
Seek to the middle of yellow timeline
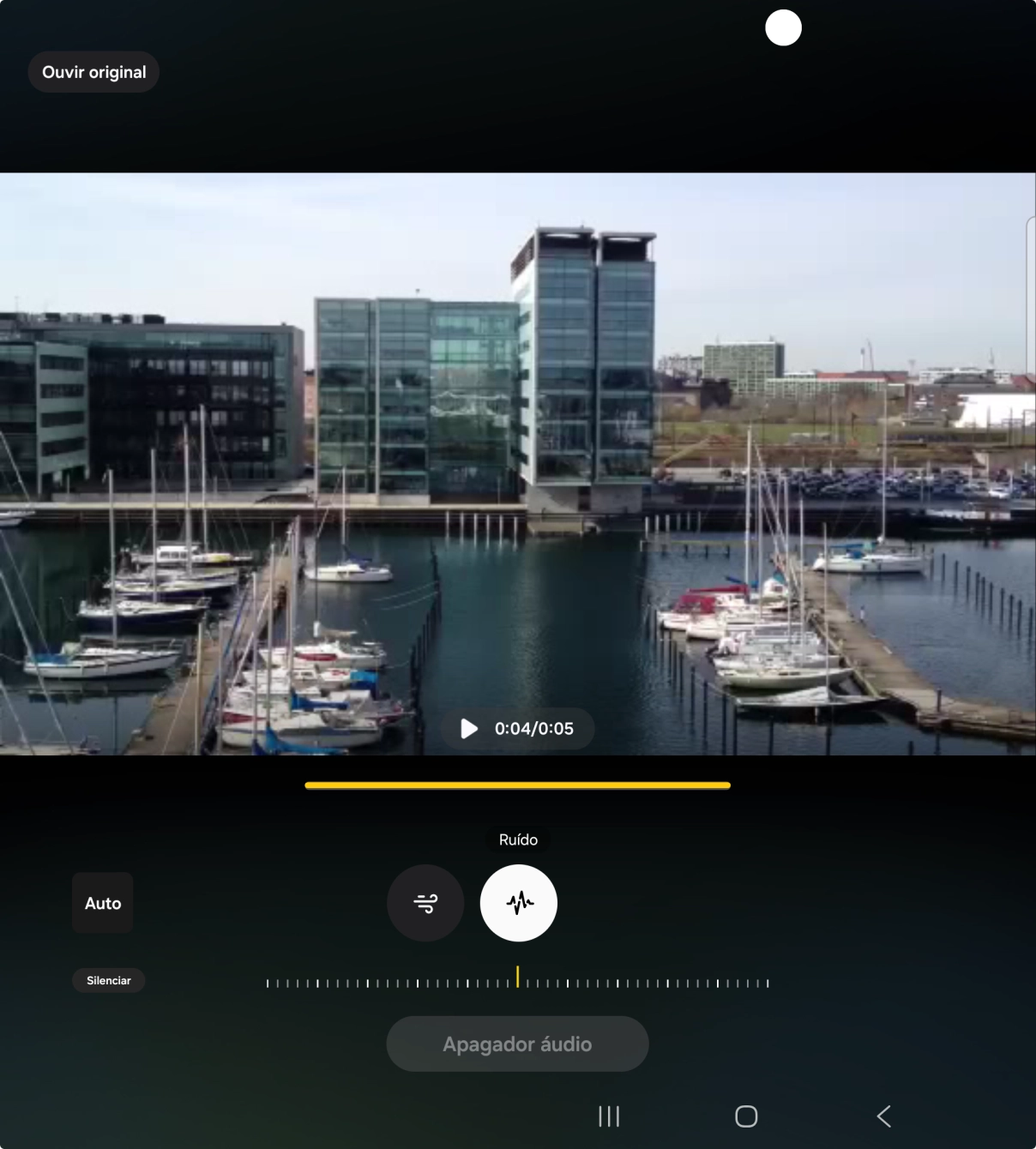pos(517,785)
